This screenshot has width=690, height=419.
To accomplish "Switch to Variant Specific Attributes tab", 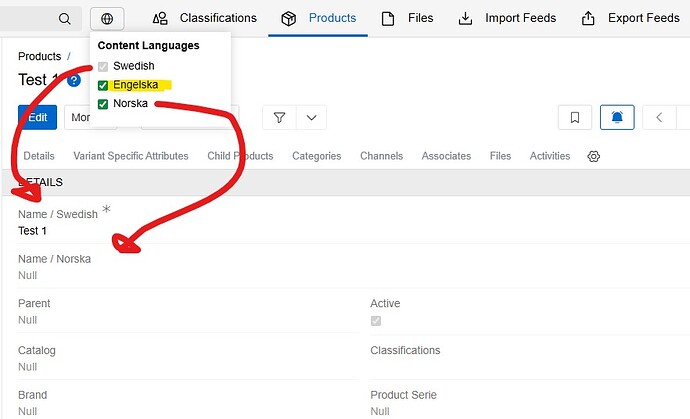I will pyautogui.click(x=131, y=156).
